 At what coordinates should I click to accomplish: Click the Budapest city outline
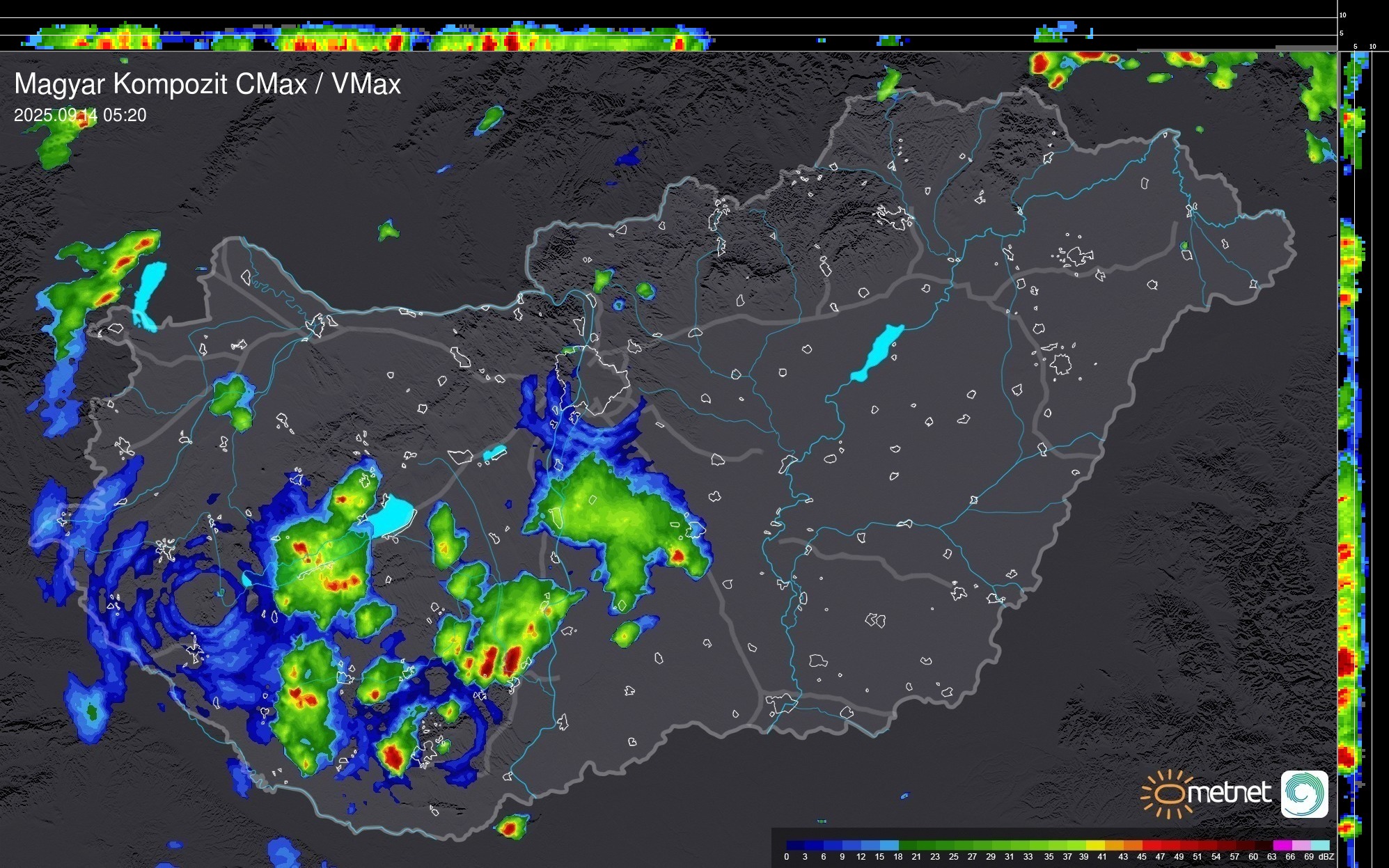click(593, 379)
